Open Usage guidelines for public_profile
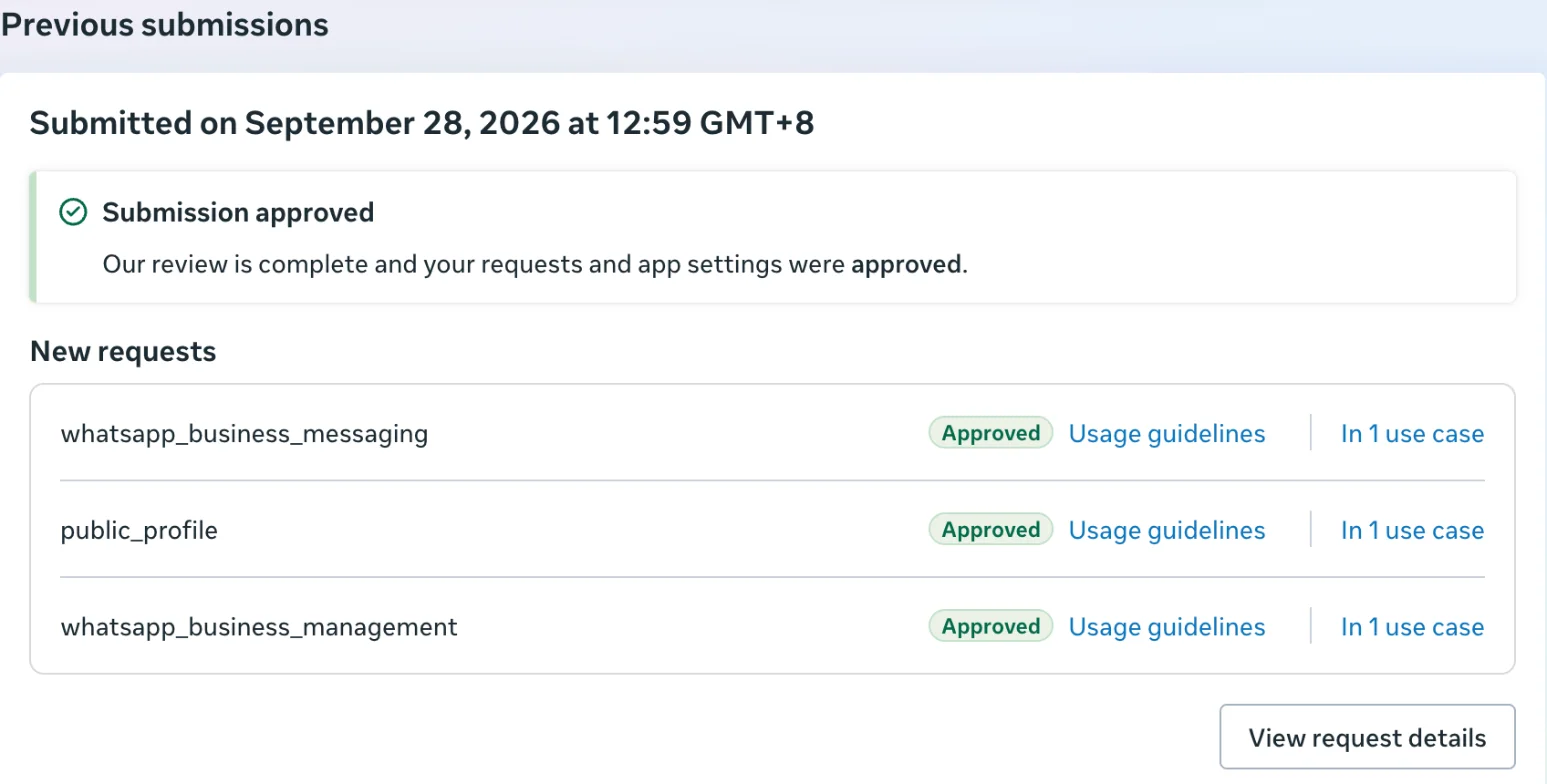 click(1167, 530)
